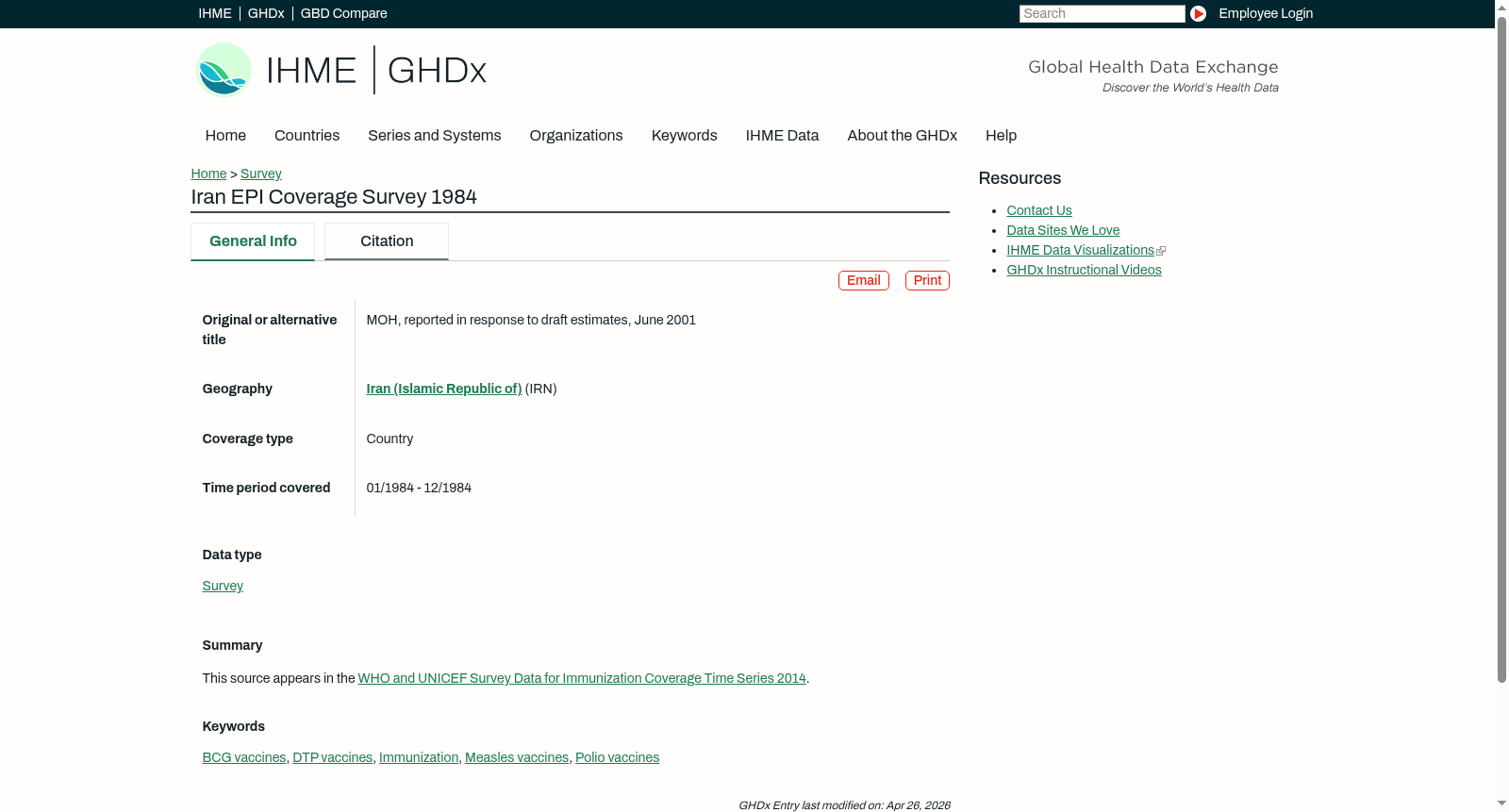This screenshot has height=812, width=1509.
Task: Open the Survey data type link
Action: tap(223, 586)
